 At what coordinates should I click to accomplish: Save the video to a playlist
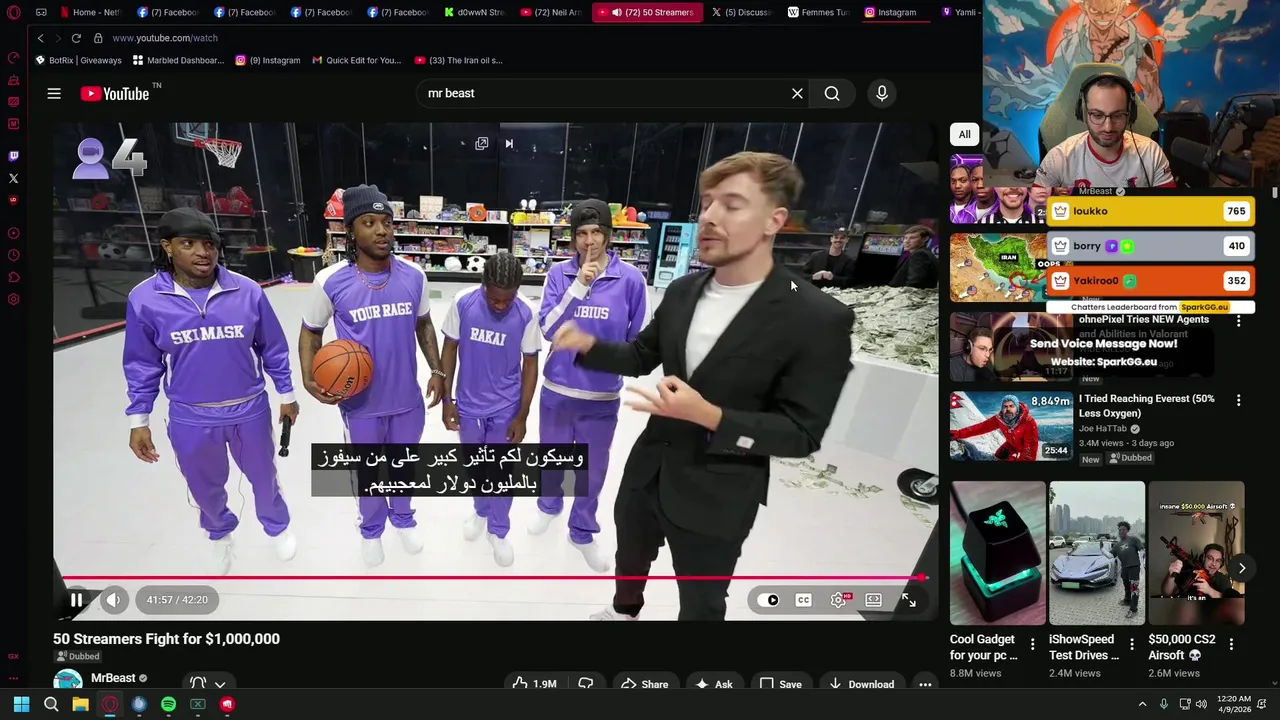tap(780, 684)
